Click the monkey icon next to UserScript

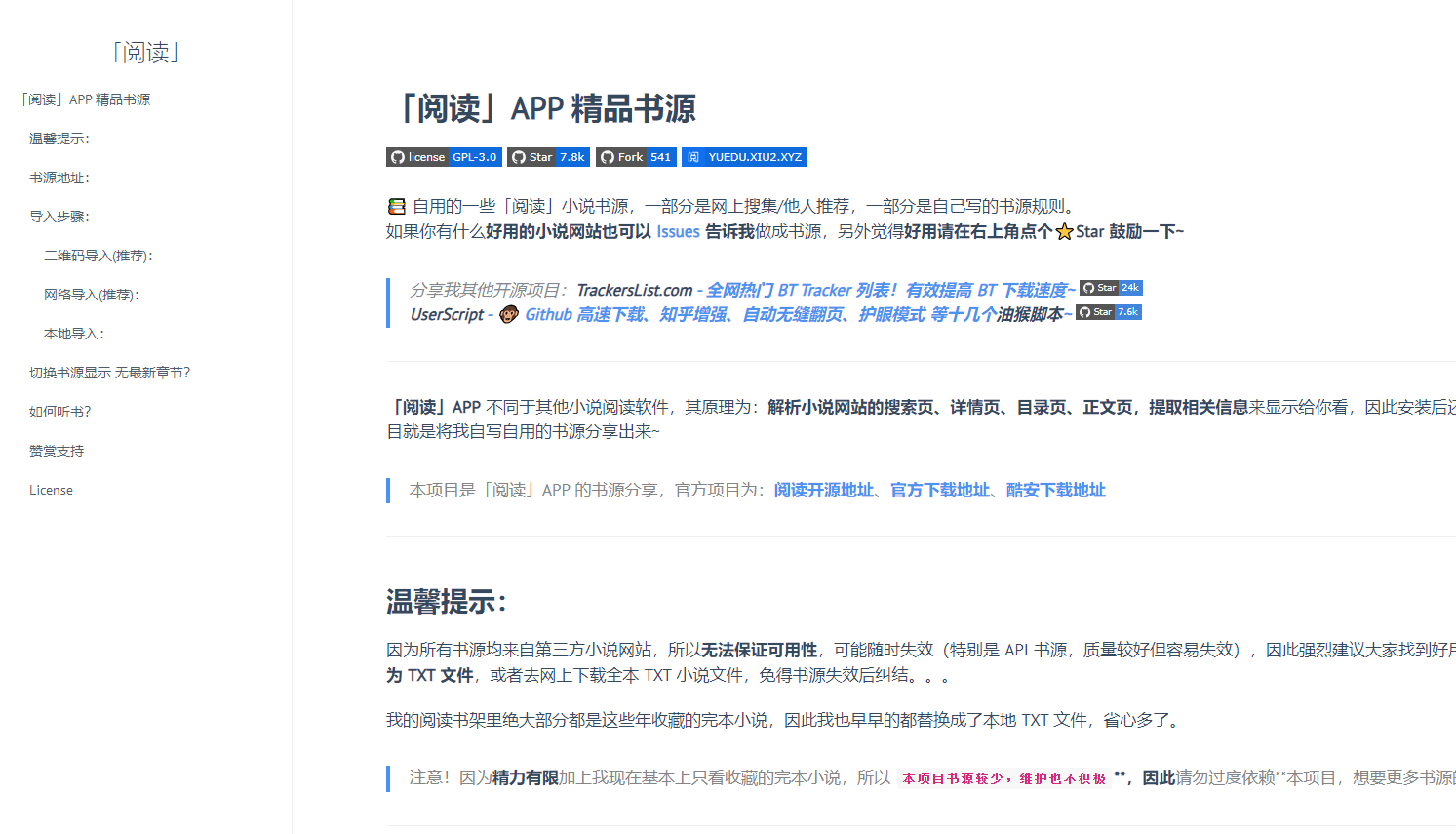pos(508,314)
